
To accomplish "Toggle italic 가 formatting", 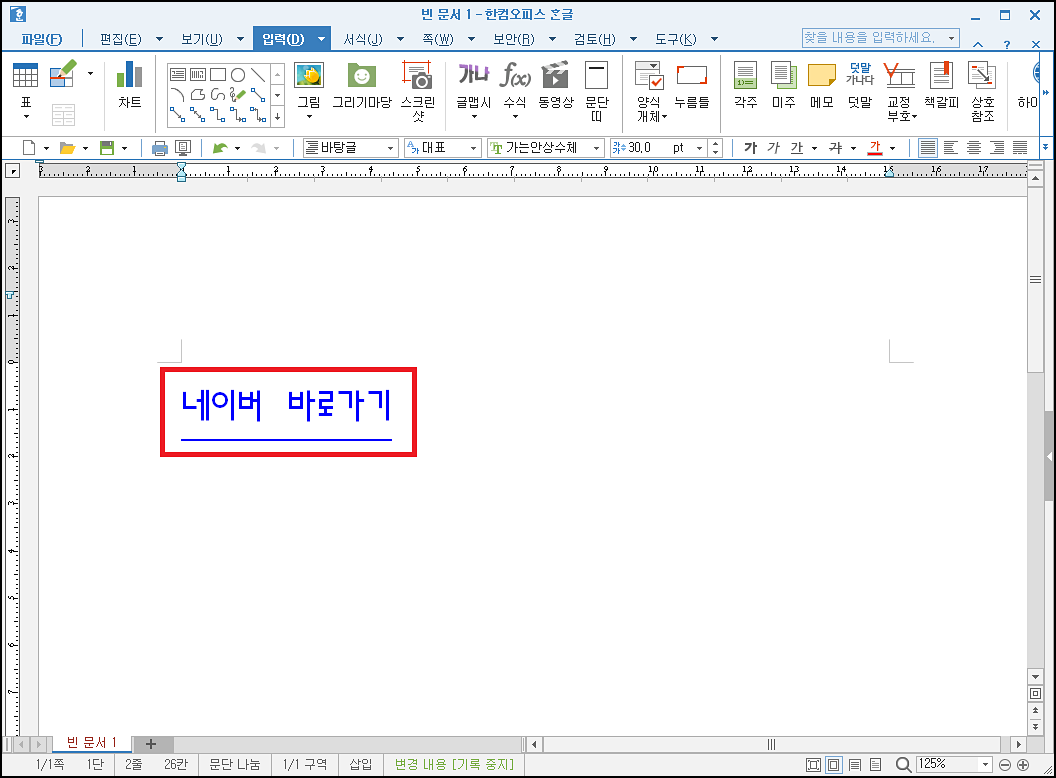I will (x=774, y=148).
